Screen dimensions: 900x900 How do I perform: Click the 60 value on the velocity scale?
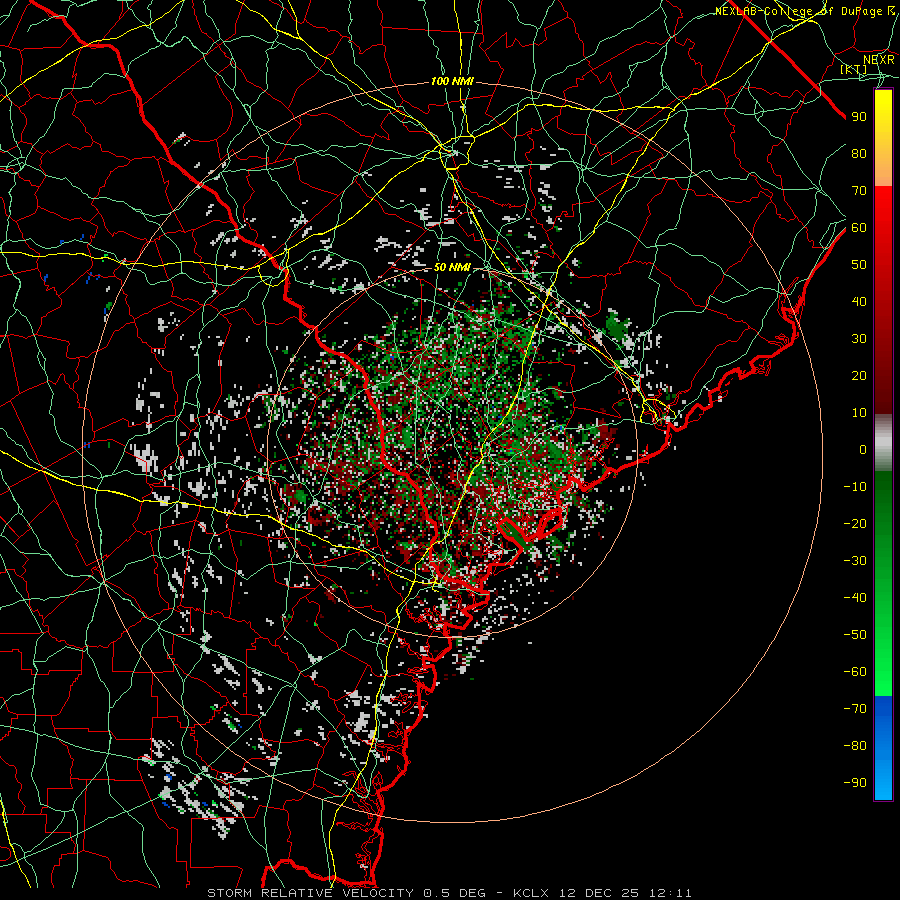859,227
